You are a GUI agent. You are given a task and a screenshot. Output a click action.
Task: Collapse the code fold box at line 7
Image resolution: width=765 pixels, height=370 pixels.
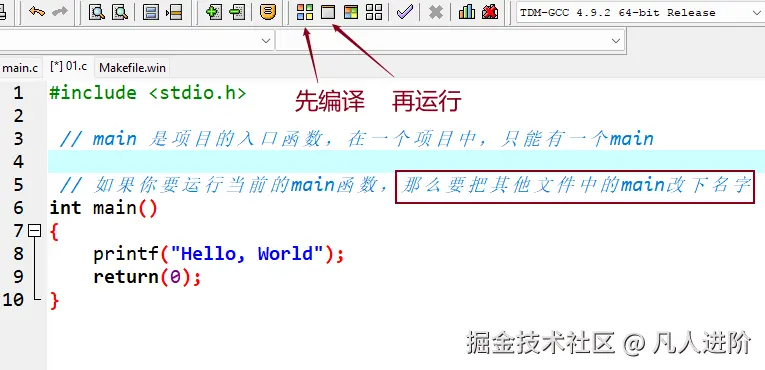(x=35, y=230)
